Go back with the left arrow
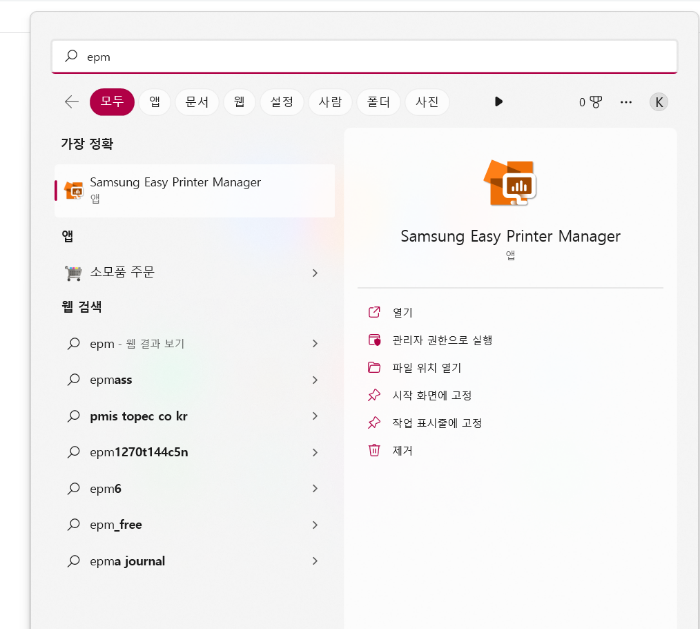 [71, 102]
